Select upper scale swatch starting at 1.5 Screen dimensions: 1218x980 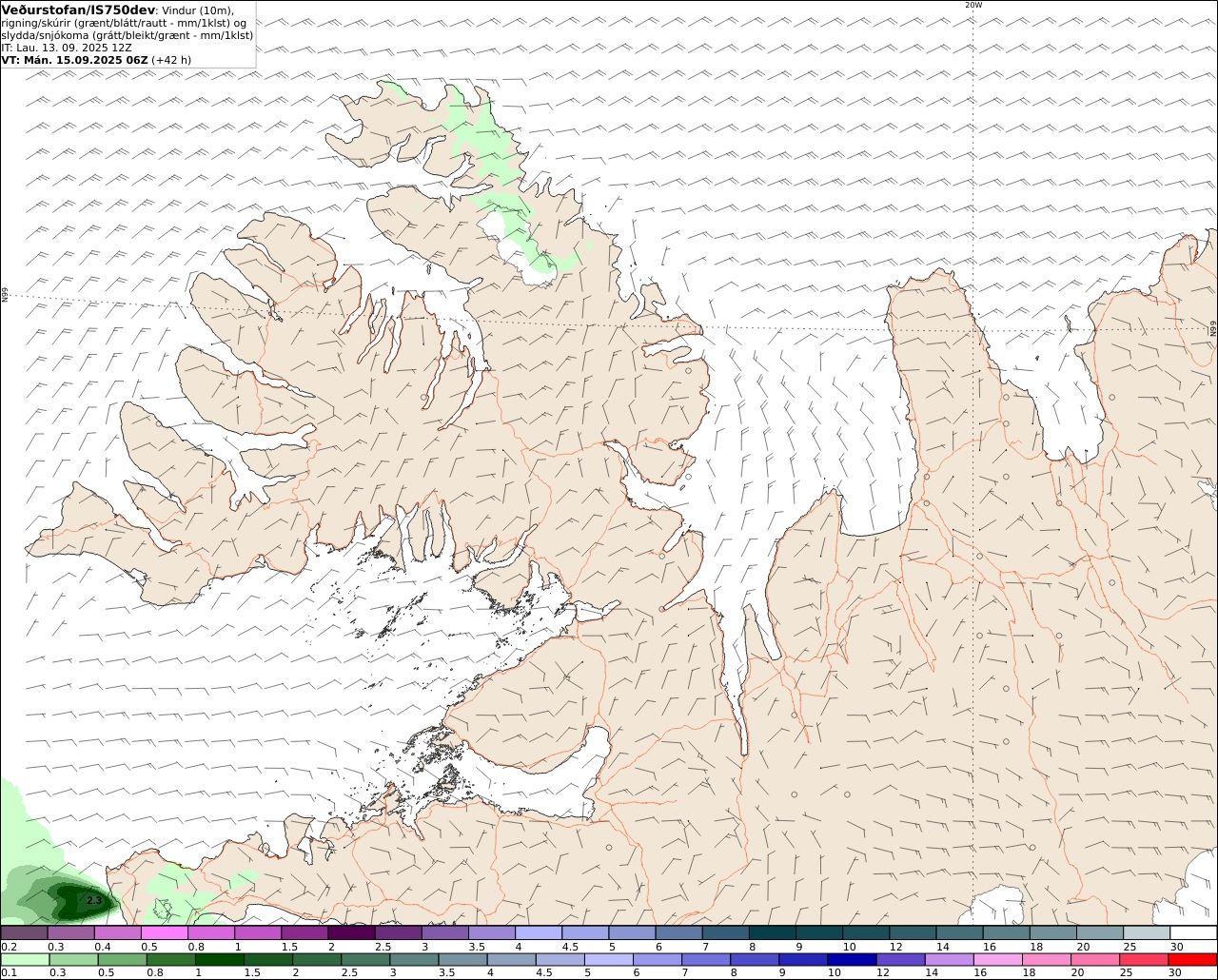305,932
